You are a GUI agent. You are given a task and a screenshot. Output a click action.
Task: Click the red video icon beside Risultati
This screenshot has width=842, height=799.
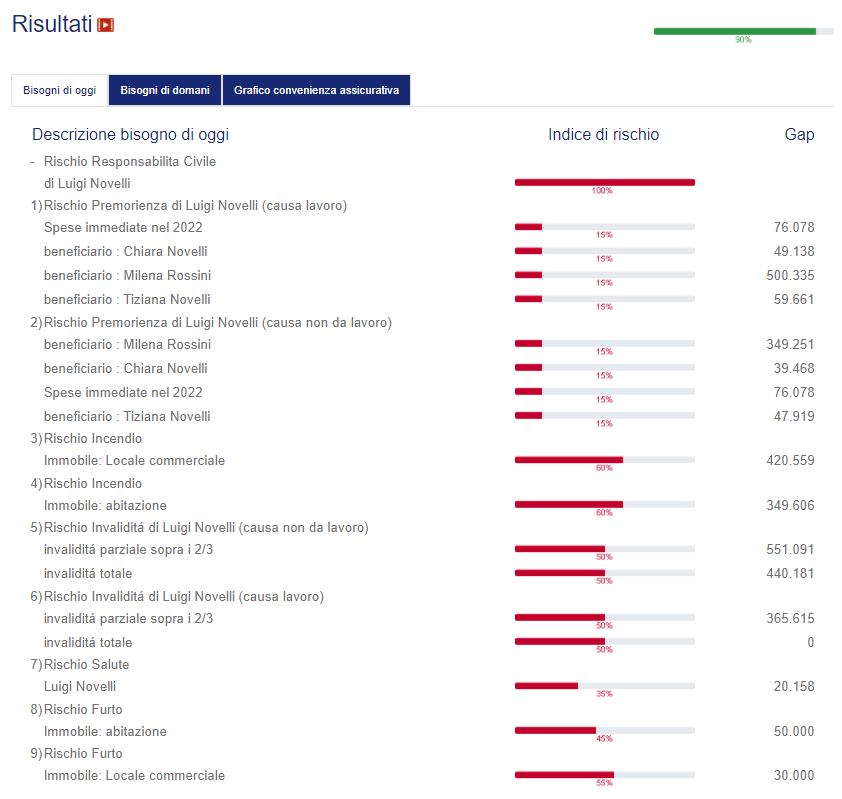pos(105,25)
